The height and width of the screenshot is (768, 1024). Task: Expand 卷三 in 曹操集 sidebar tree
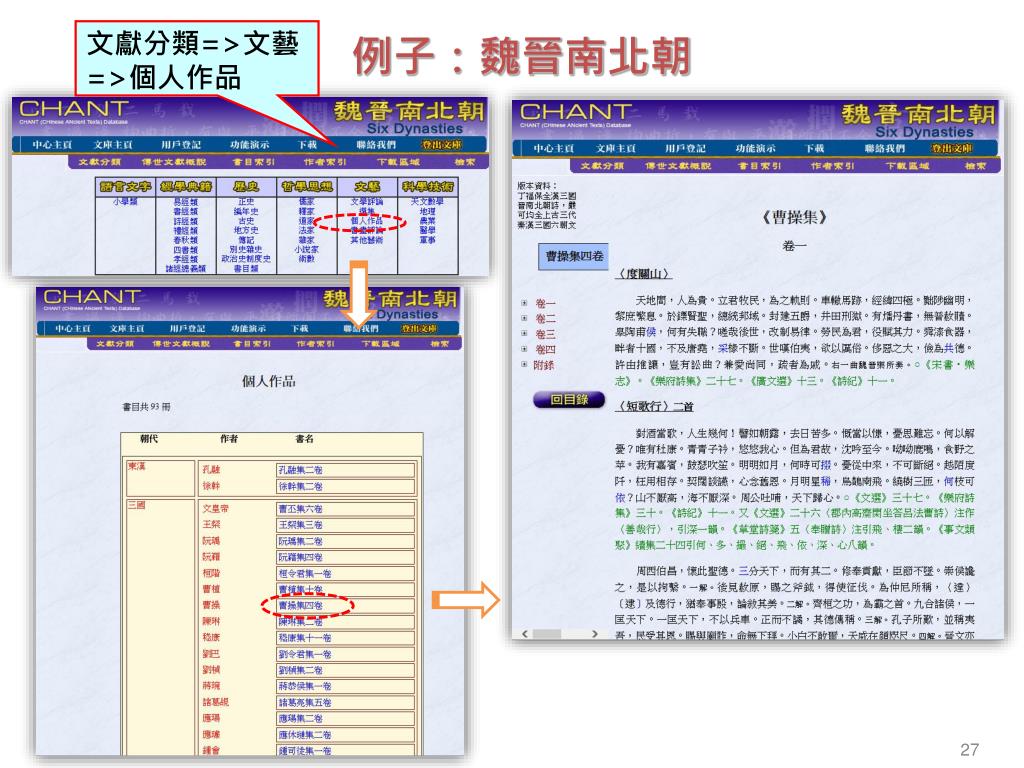524,334
